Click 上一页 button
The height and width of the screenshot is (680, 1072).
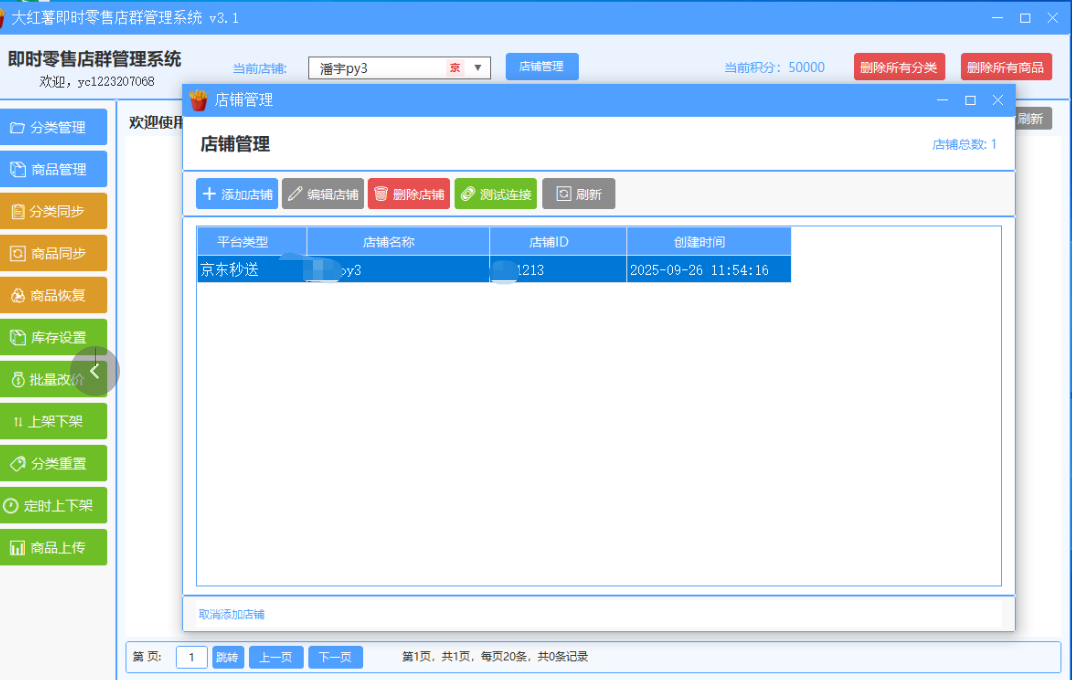[x=276, y=657]
